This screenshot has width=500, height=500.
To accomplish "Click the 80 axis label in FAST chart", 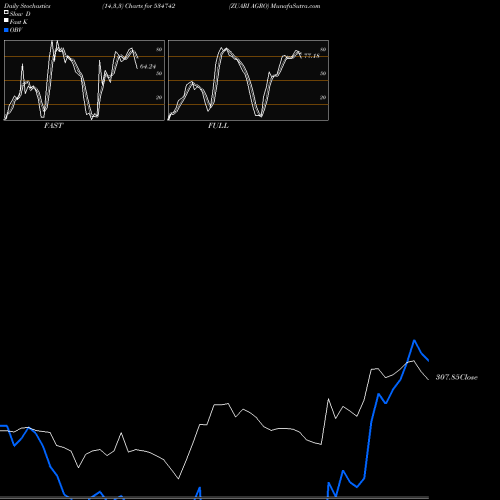I will (159, 49).
